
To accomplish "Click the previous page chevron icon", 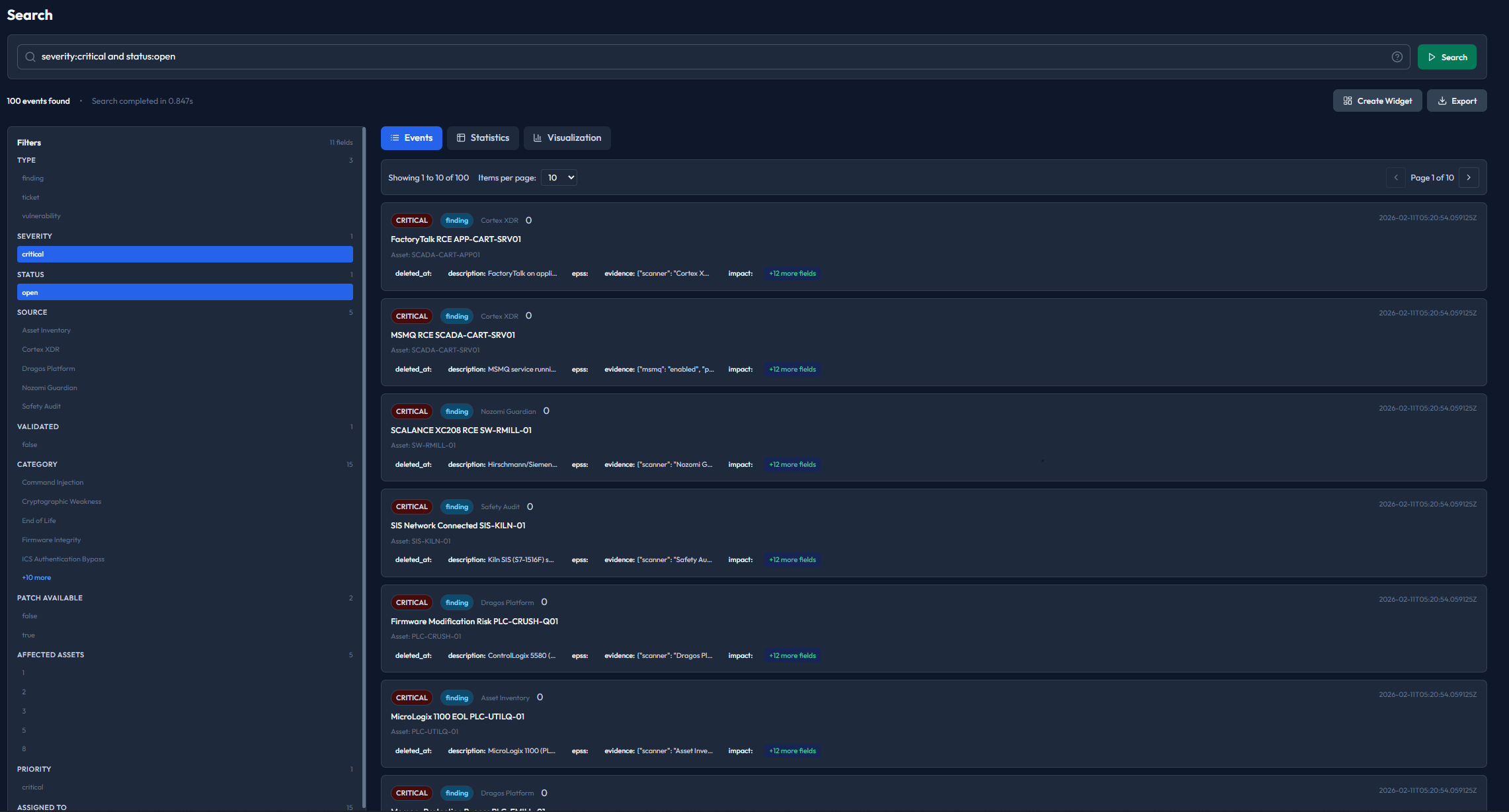I will tap(1395, 177).
